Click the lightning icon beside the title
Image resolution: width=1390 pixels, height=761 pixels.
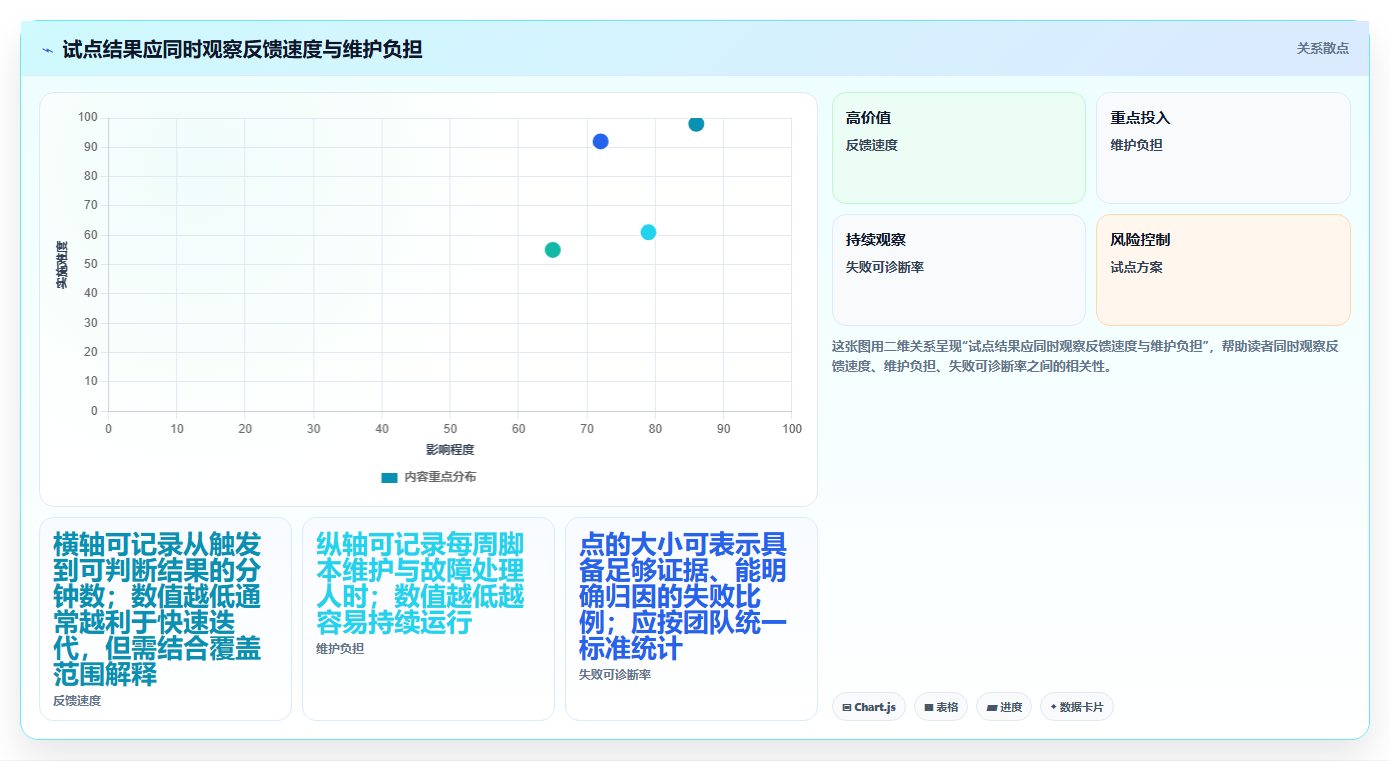coord(48,49)
